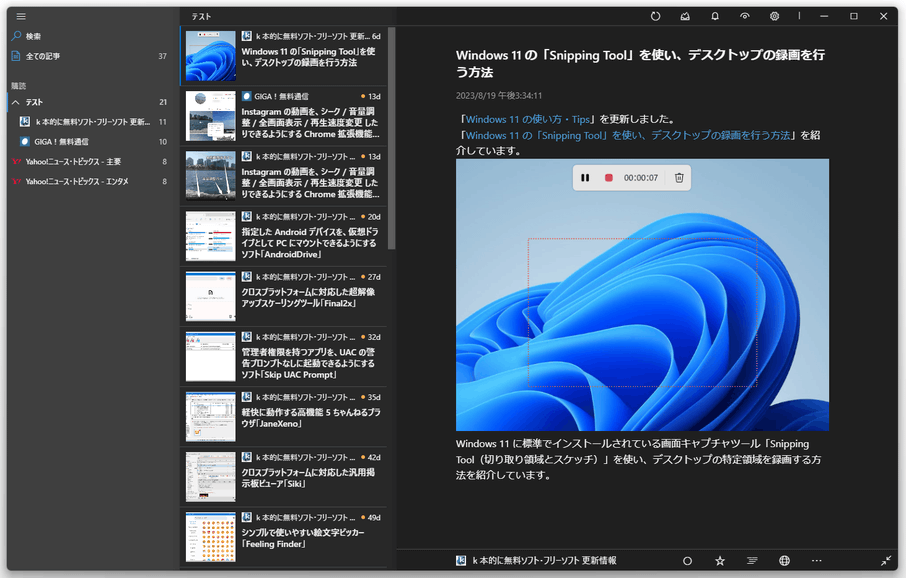Select the k本的に無料ソフト feed in sidebar

tap(92, 122)
